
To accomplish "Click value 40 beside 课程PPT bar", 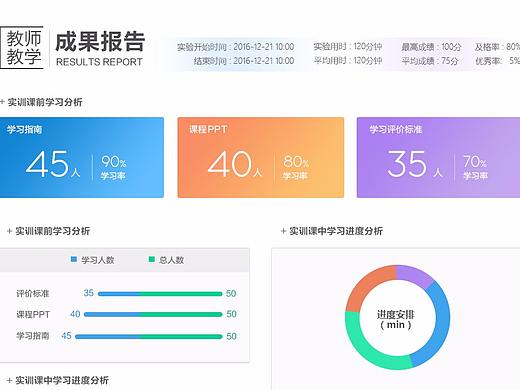I will click(75, 314).
